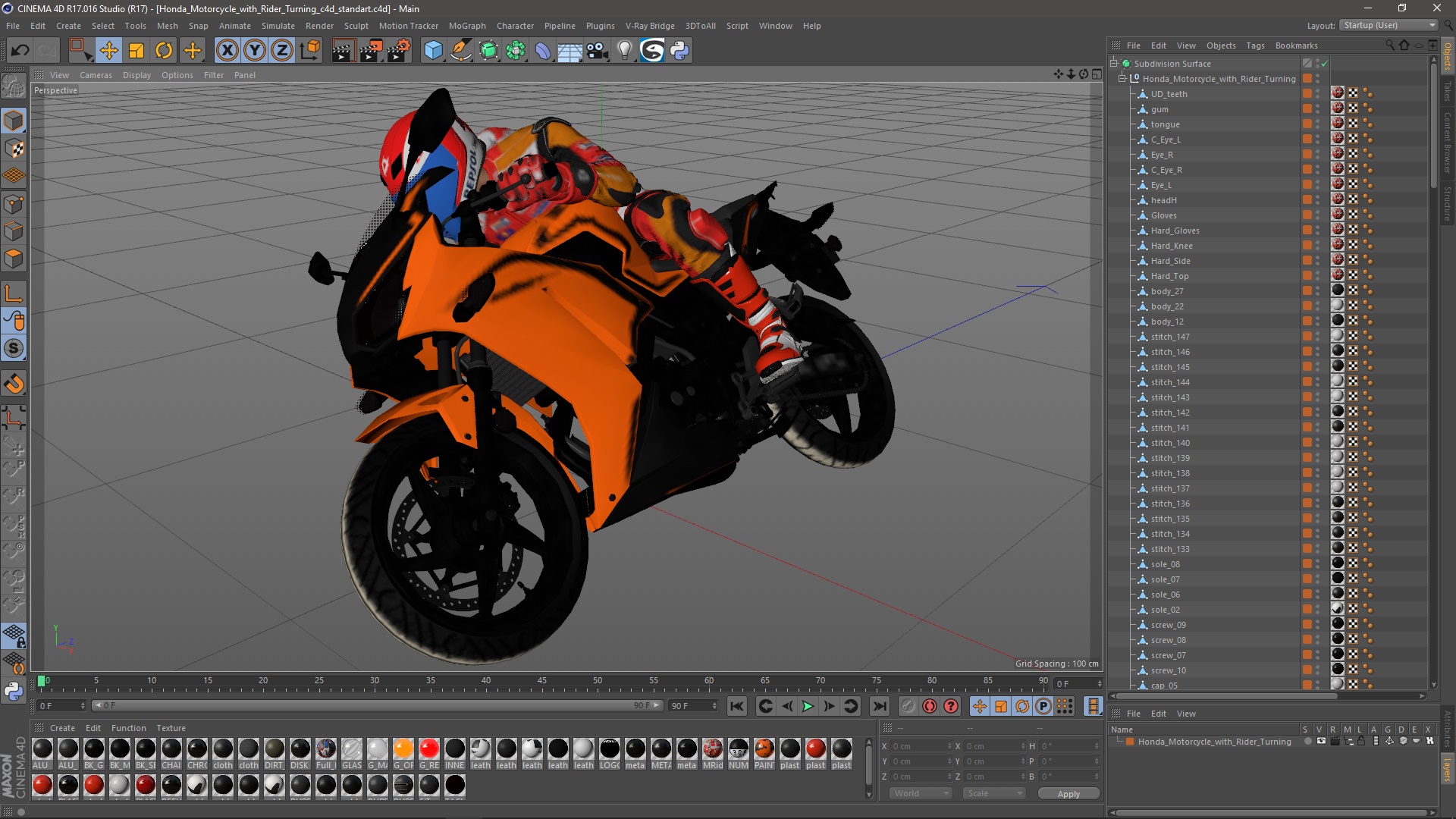The height and width of the screenshot is (819, 1456).
Task: Open the Objects panel Tags menu
Action: point(1255,45)
